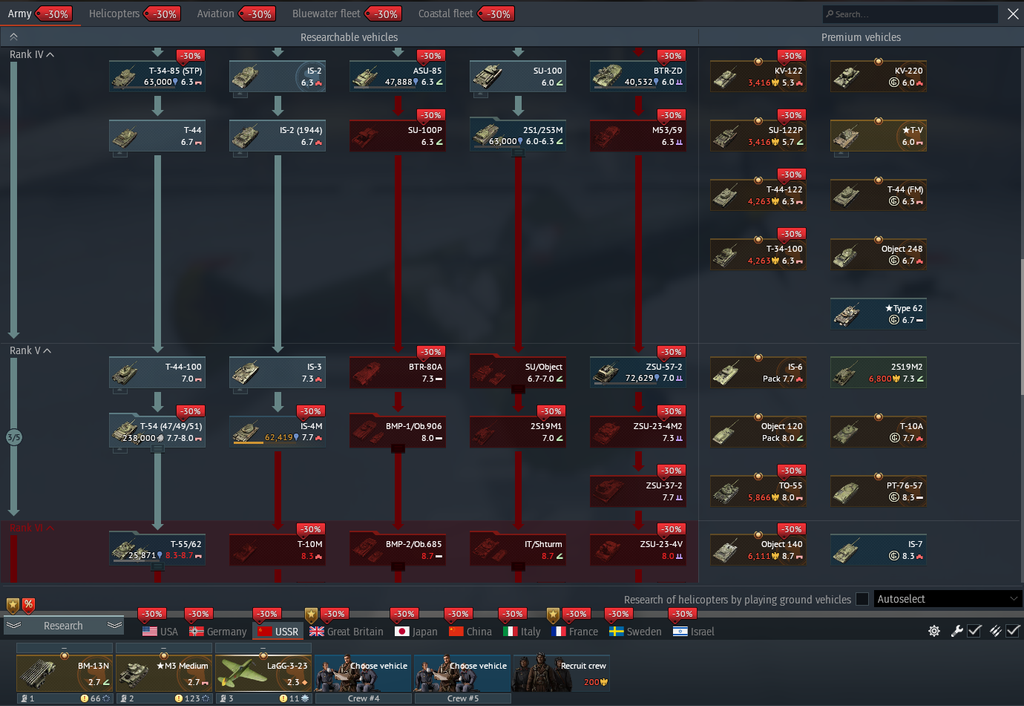Expand the BMP-1/Ob.906 vehicle group

398,431
